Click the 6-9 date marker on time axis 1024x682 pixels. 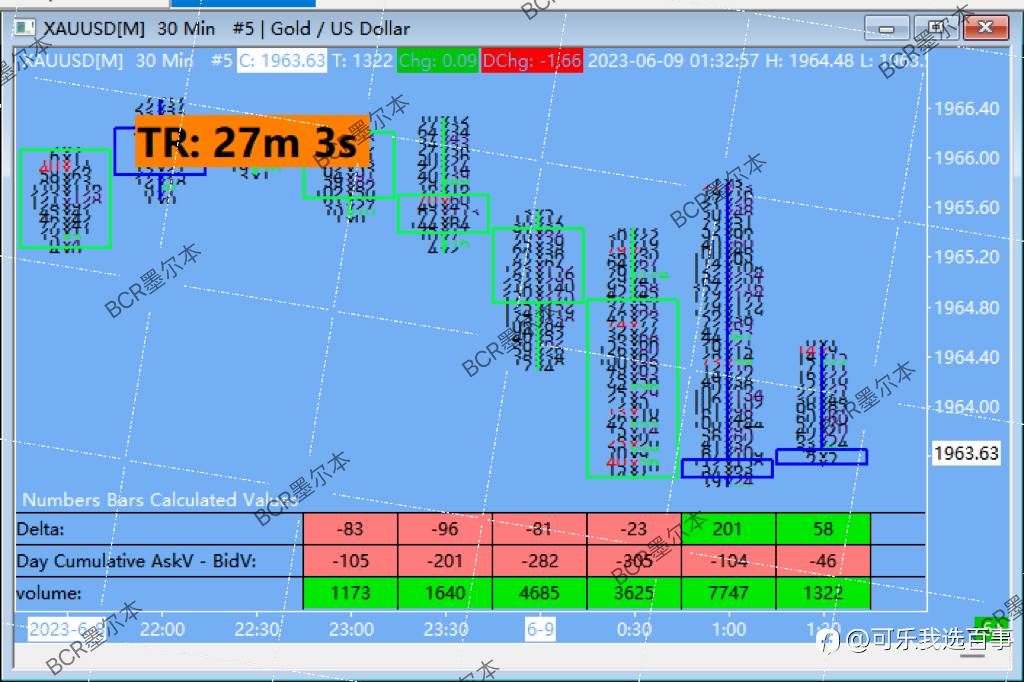[540, 629]
